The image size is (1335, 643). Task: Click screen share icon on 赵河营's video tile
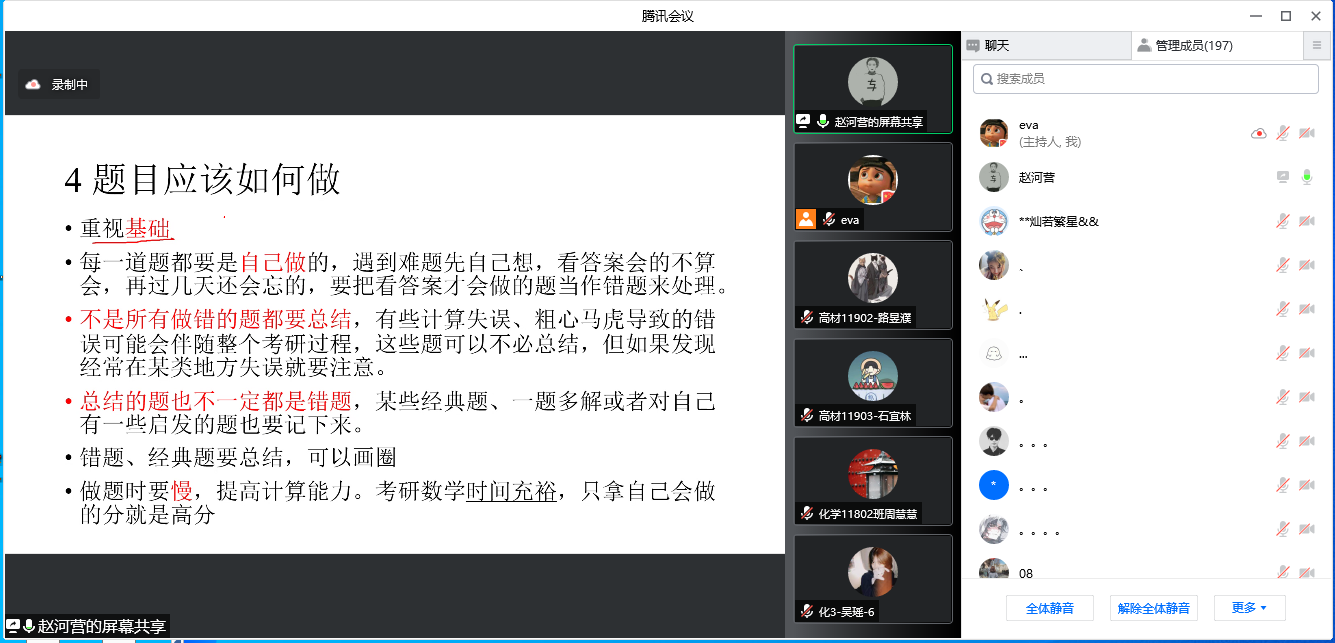click(x=803, y=121)
